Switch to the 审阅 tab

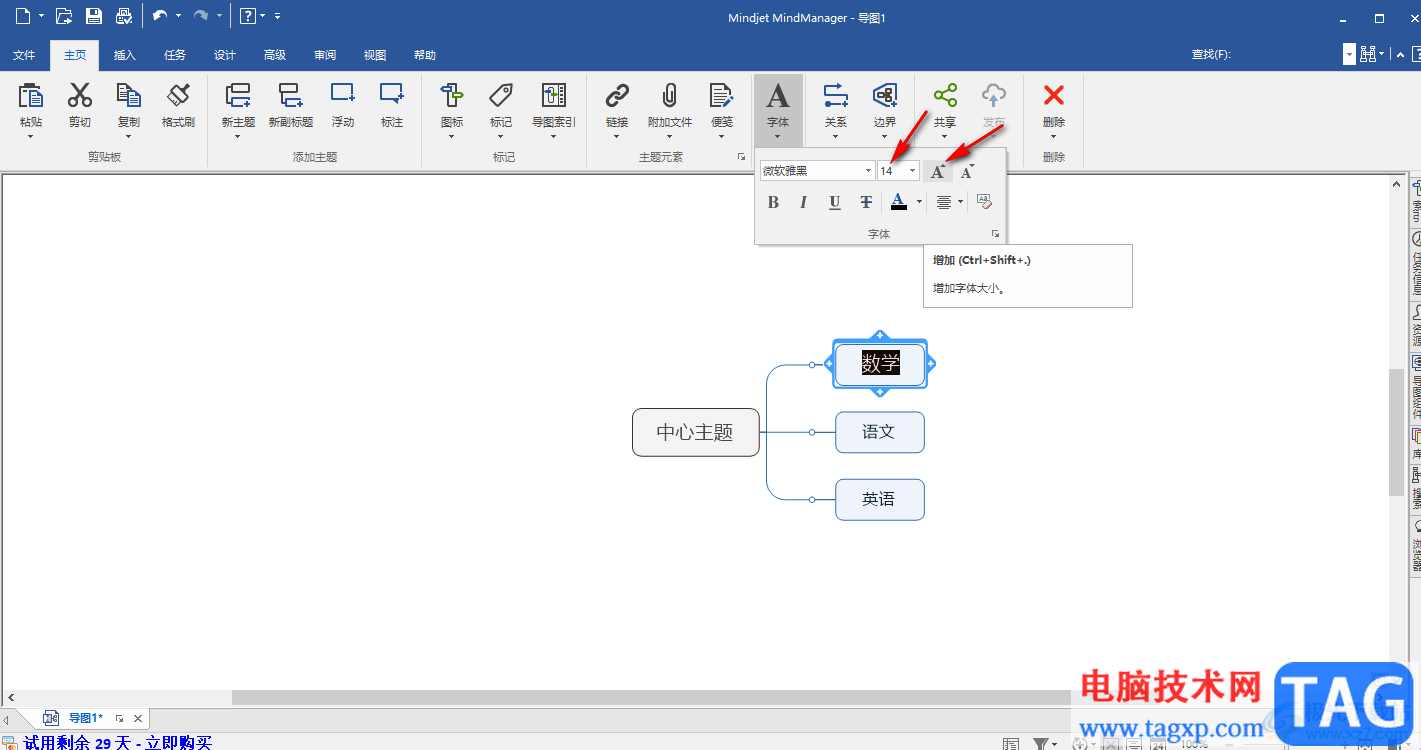325,55
